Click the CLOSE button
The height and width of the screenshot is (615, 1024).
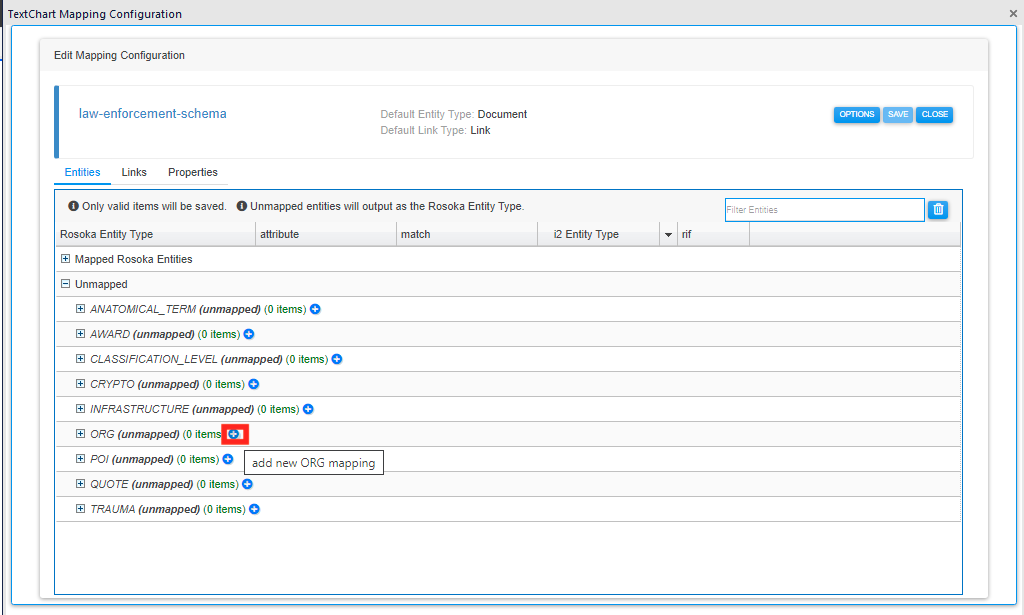(935, 114)
